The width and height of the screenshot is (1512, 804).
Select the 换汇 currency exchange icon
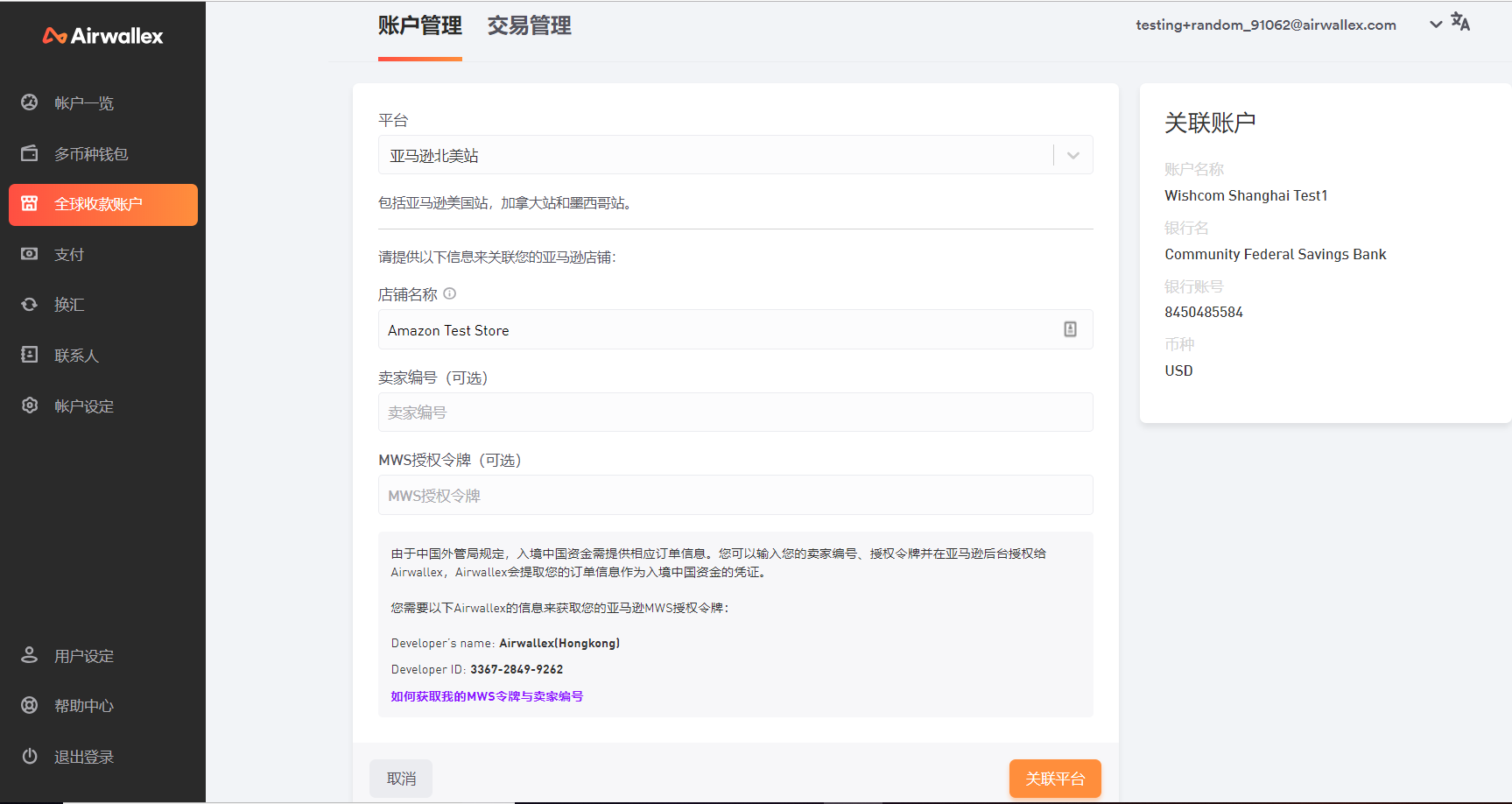[30, 304]
